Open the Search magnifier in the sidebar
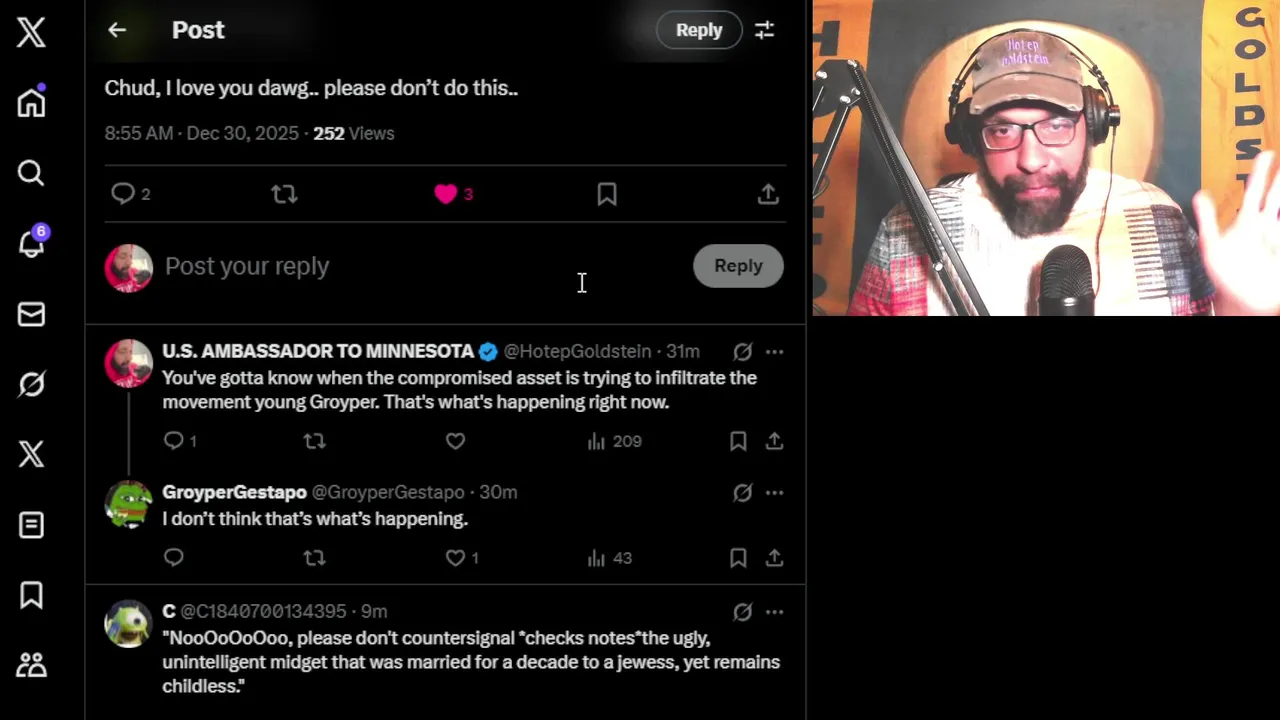 tap(31, 173)
